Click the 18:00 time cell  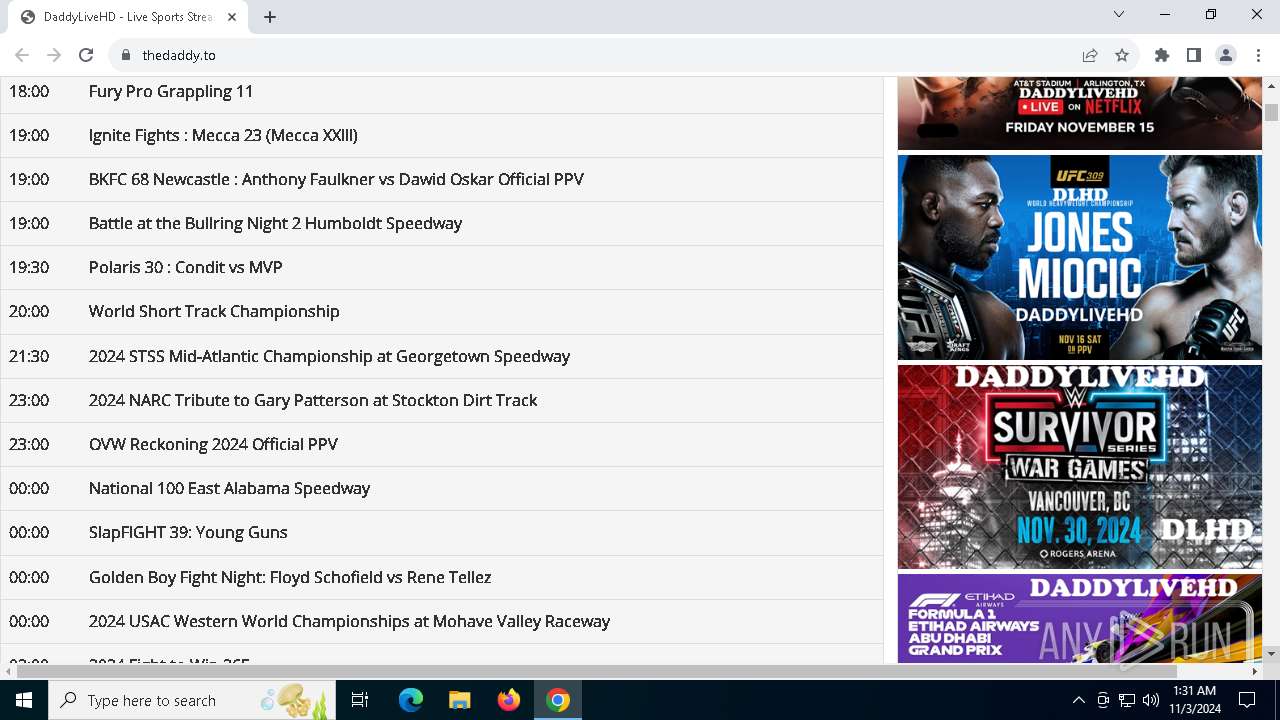[x=29, y=91]
